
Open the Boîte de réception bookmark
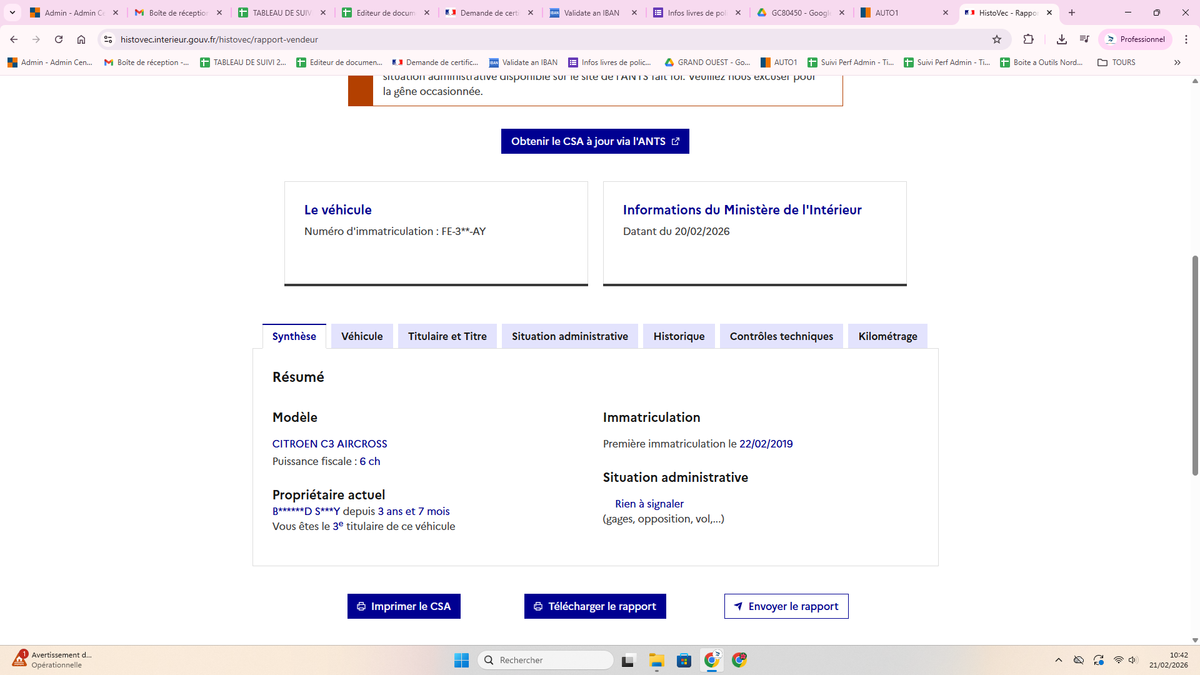pyautogui.click(x=146, y=62)
